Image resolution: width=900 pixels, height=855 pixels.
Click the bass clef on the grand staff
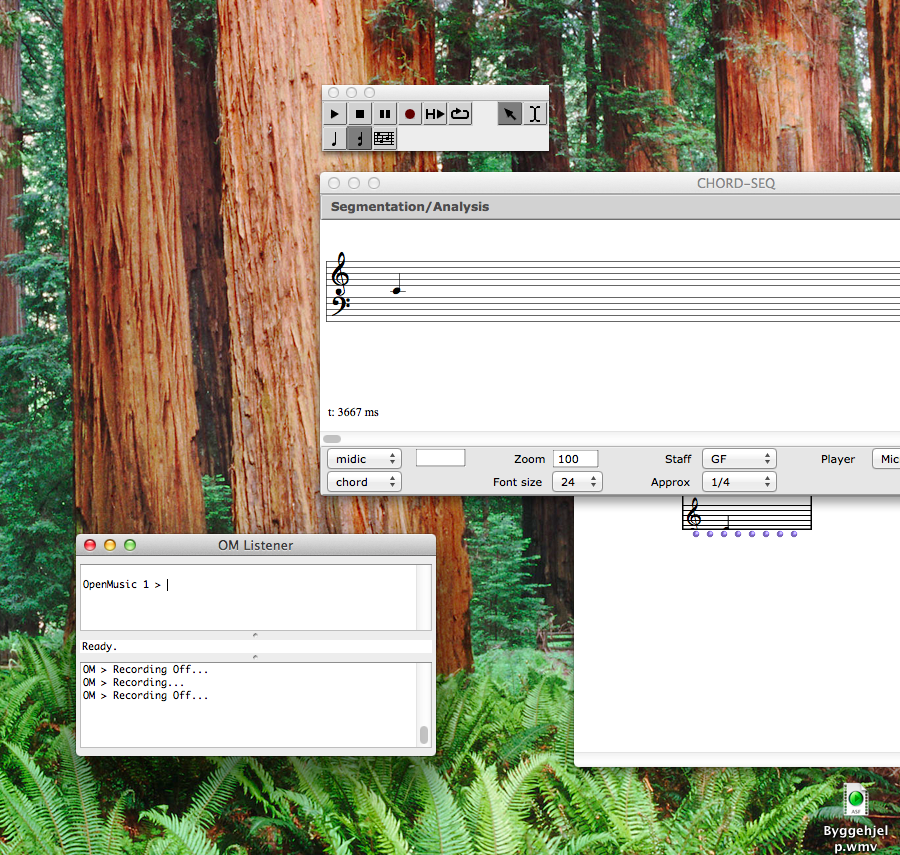click(340, 304)
